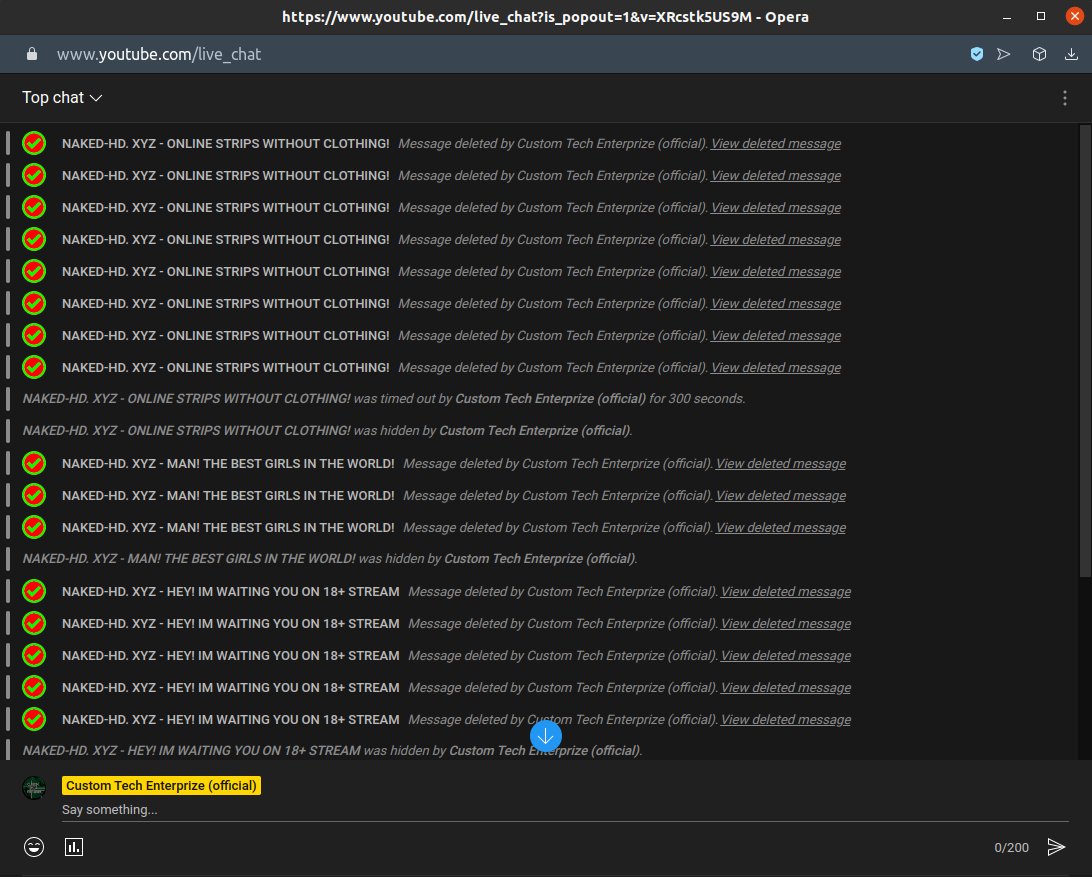Click the chat vertical scrollbar
1092x877 pixels.
point(1084,350)
